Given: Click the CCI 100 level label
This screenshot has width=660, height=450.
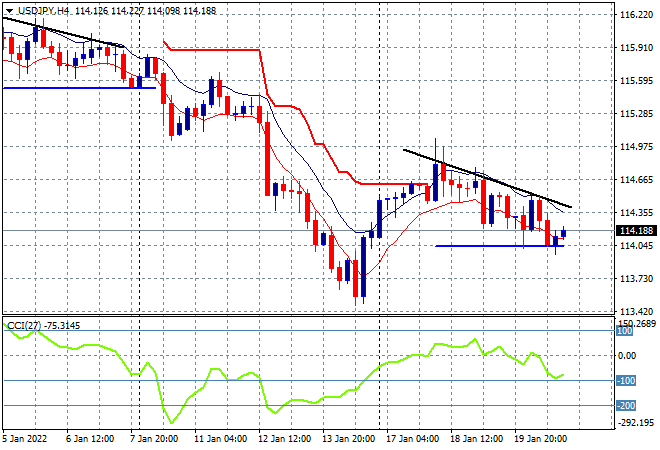Looking at the screenshot, I should (625, 331).
